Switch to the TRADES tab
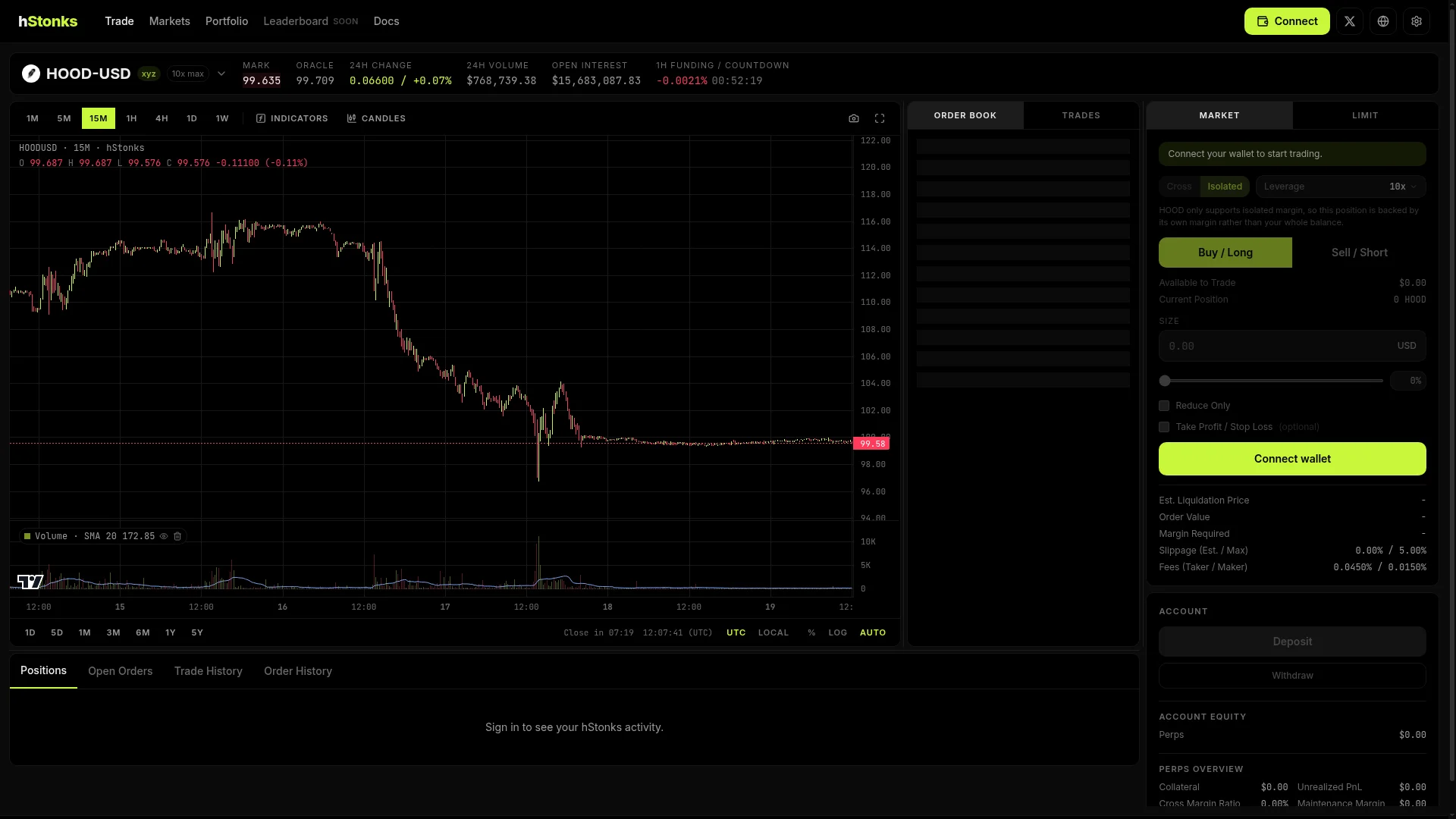The image size is (1456, 819). click(1081, 115)
